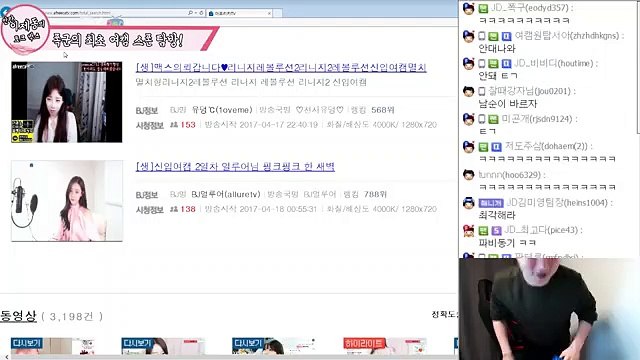640x360 pixels.
Task: Click thumbnail of 유덩 live broadcast
Action: coord(67,102)
